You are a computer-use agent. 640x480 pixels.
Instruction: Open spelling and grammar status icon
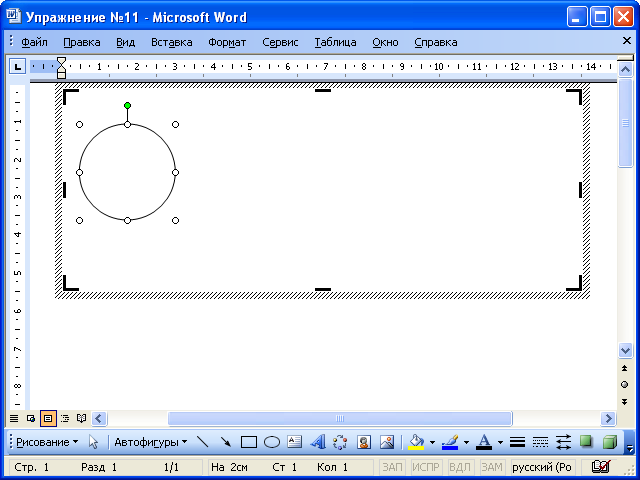[601, 466]
